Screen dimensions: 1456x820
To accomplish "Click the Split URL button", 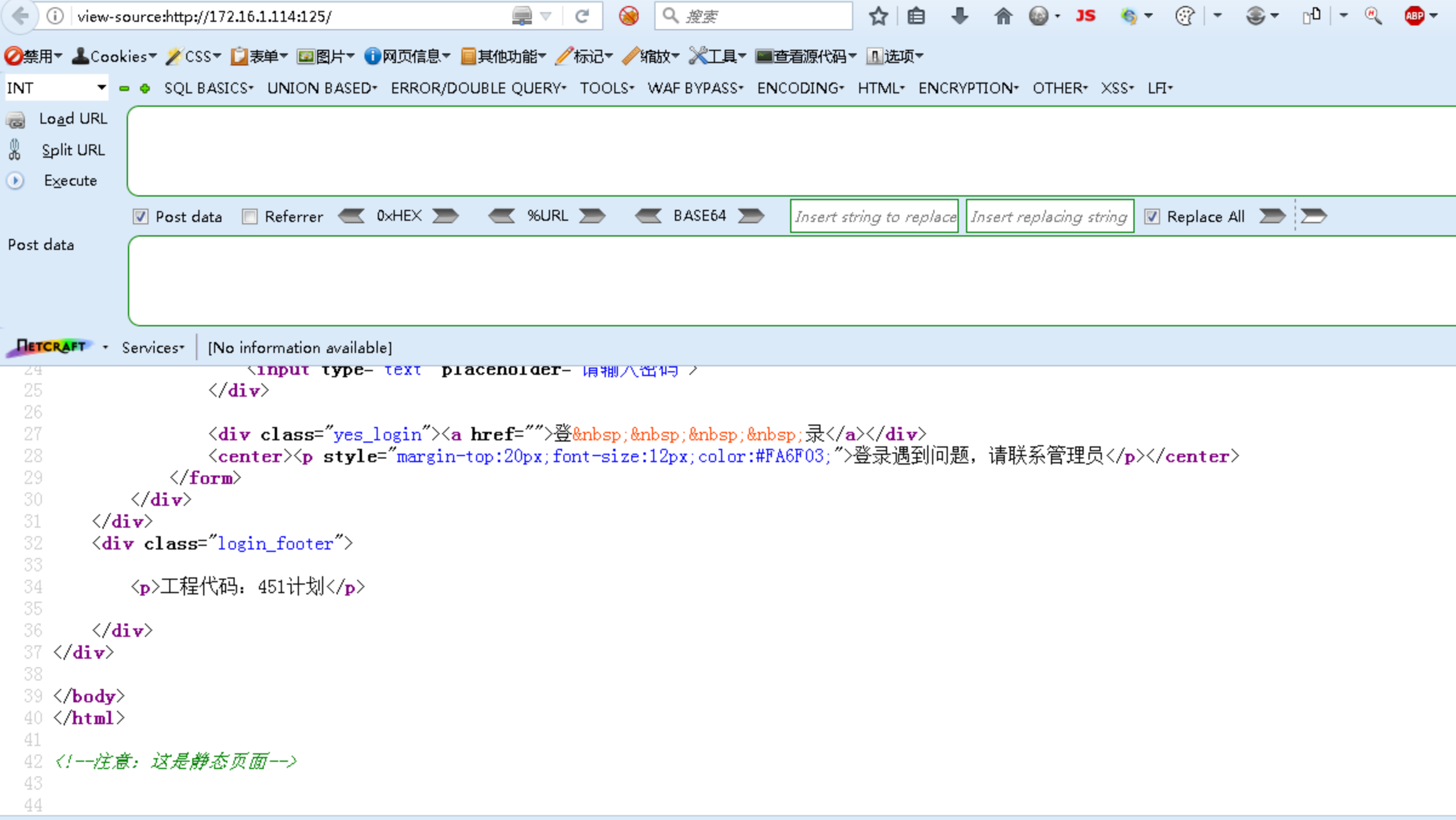I will pos(72,150).
